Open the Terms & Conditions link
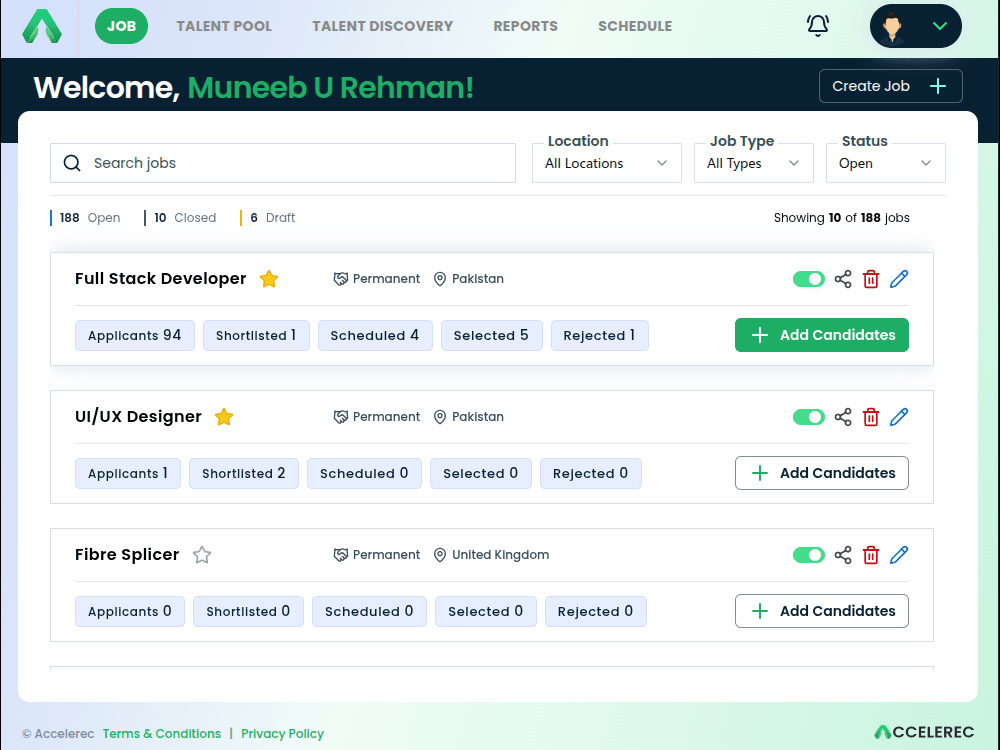Screen dimensions: 1000x750 162,733
